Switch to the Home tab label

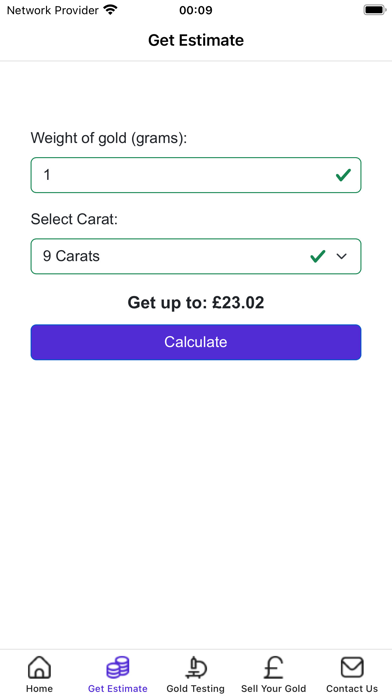39,688
